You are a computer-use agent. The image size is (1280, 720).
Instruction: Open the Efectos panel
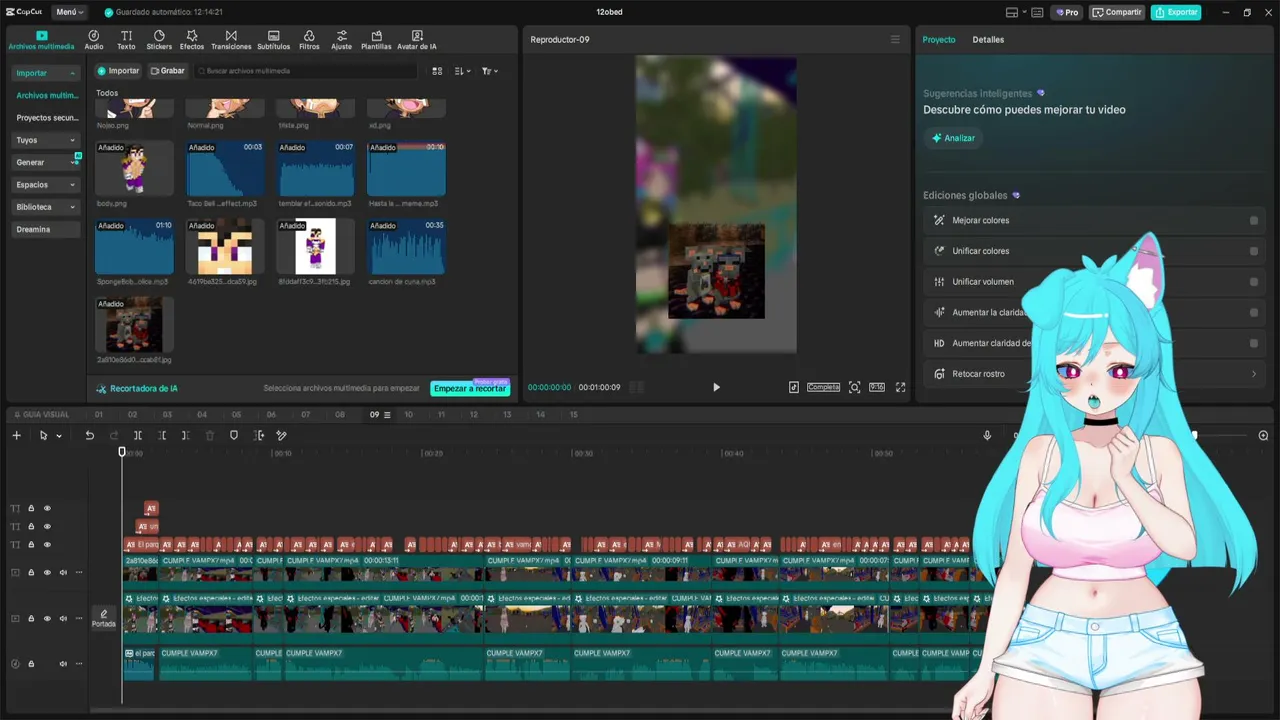coord(192,40)
